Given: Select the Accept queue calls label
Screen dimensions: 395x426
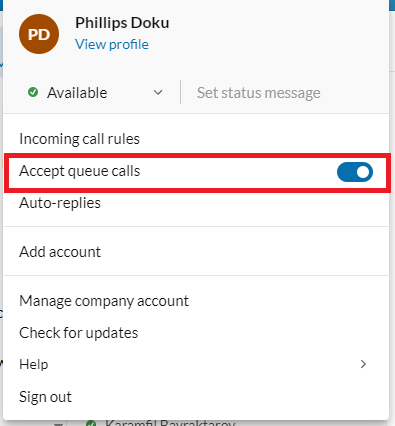Looking at the screenshot, I should pos(80,171).
